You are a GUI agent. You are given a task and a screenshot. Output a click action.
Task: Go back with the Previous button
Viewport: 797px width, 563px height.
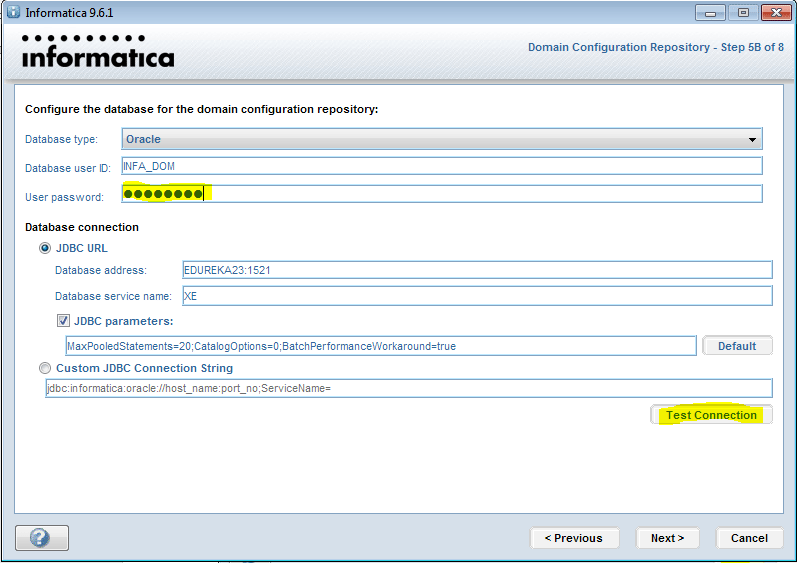574,538
